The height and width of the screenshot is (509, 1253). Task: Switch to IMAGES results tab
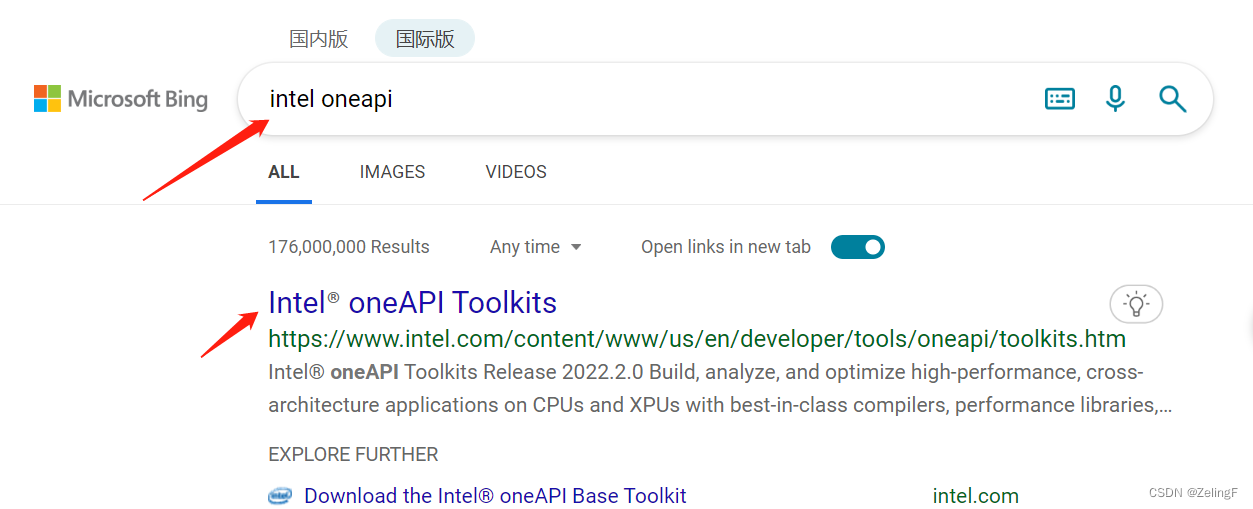coord(392,172)
